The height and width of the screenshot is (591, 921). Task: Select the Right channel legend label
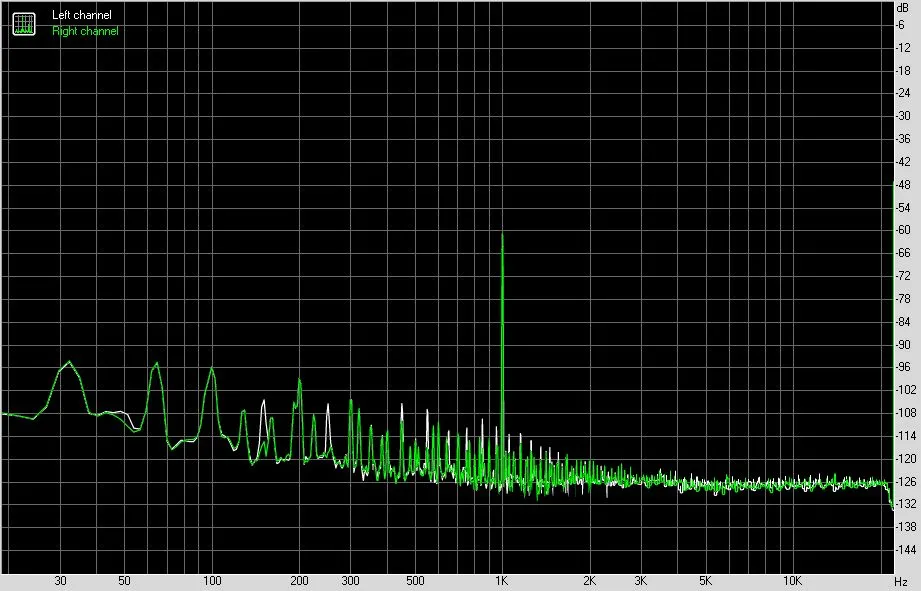pyautogui.click(x=85, y=31)
